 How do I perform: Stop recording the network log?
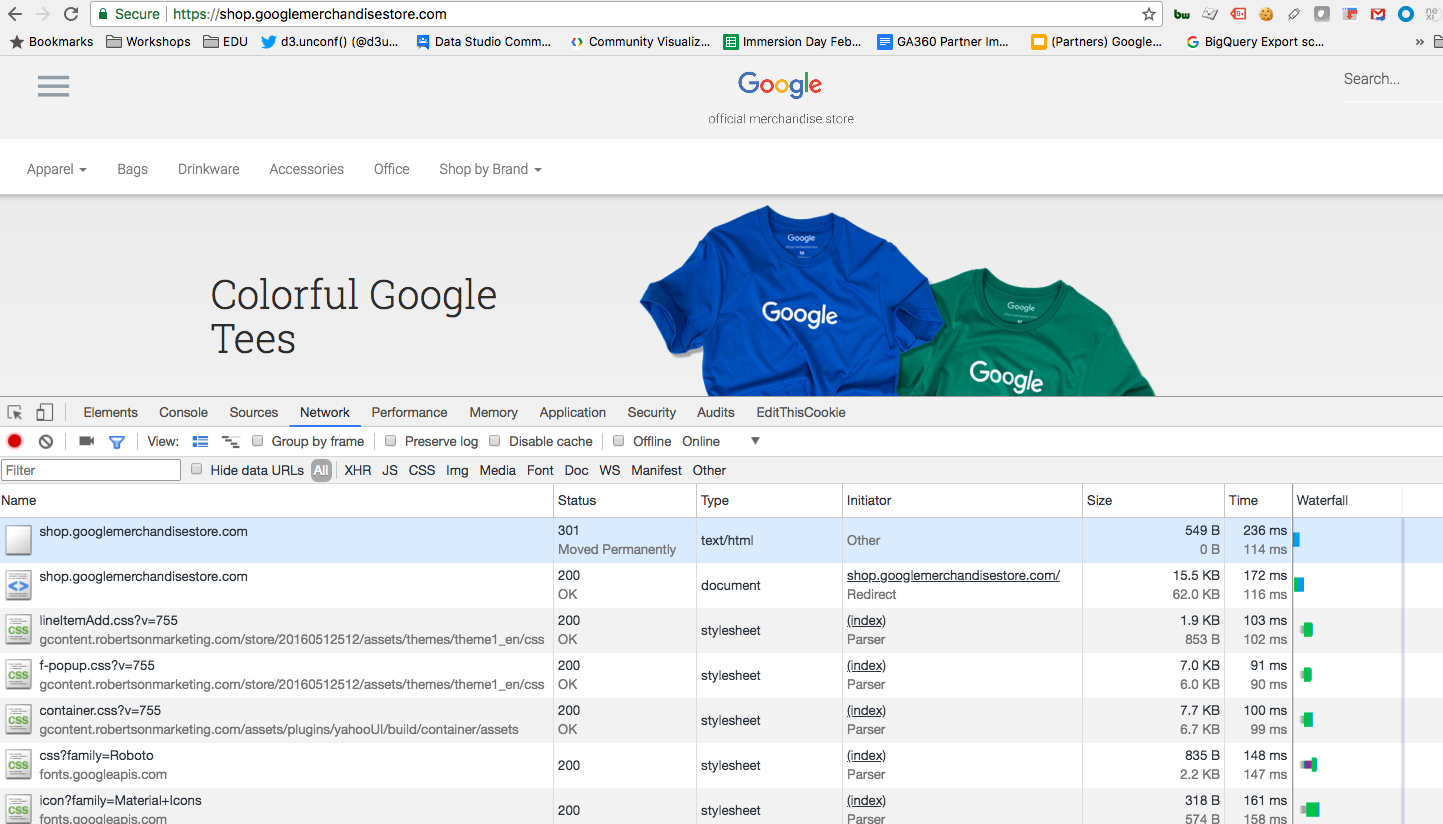[15, 441]
